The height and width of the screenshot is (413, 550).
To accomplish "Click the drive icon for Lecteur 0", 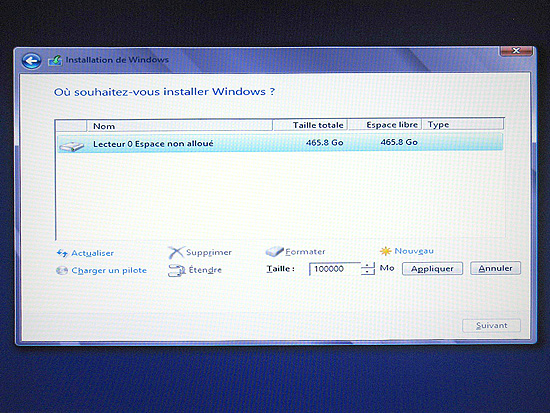I will [72, 145].
